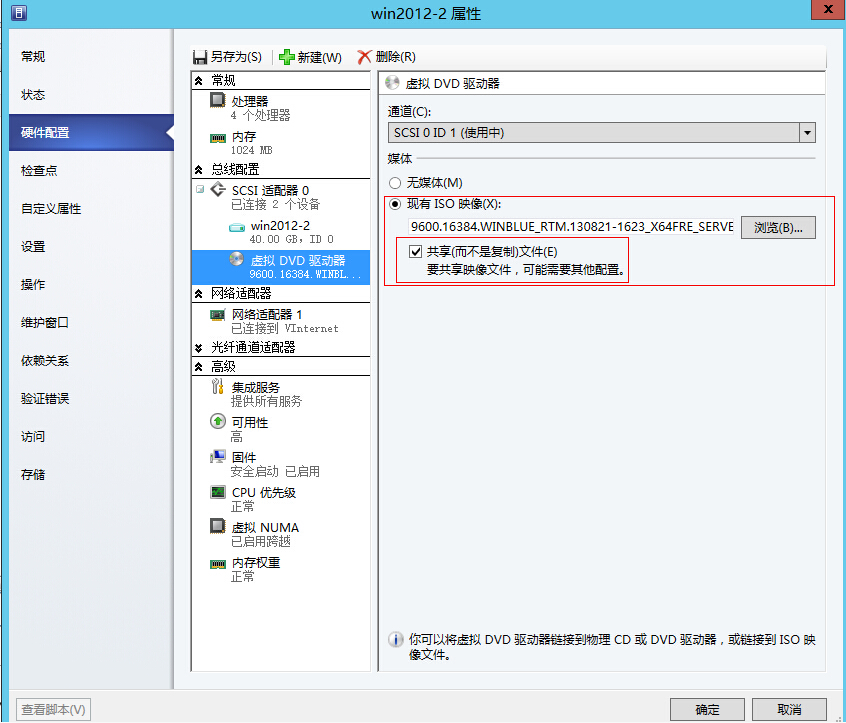Click the red X Delete icon
The image size is (846, 723).
pos(365,57)
